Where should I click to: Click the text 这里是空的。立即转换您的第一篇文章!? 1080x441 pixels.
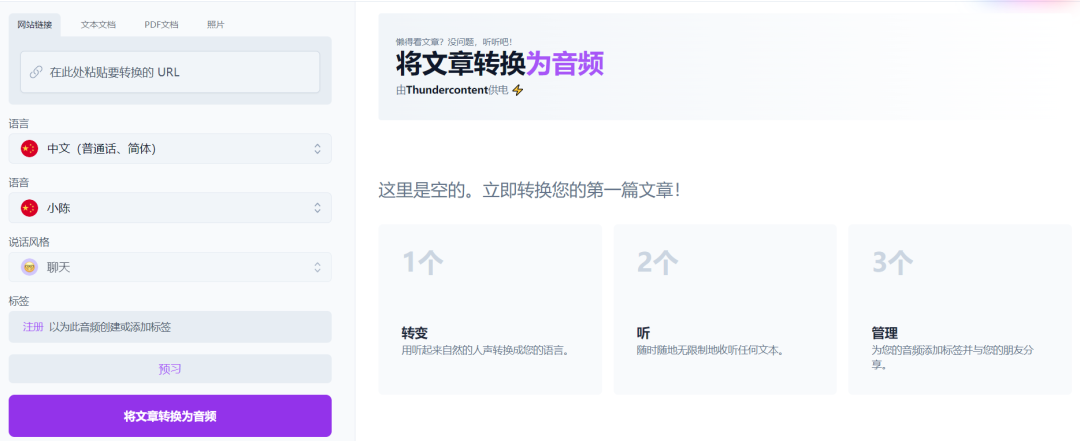530,190
